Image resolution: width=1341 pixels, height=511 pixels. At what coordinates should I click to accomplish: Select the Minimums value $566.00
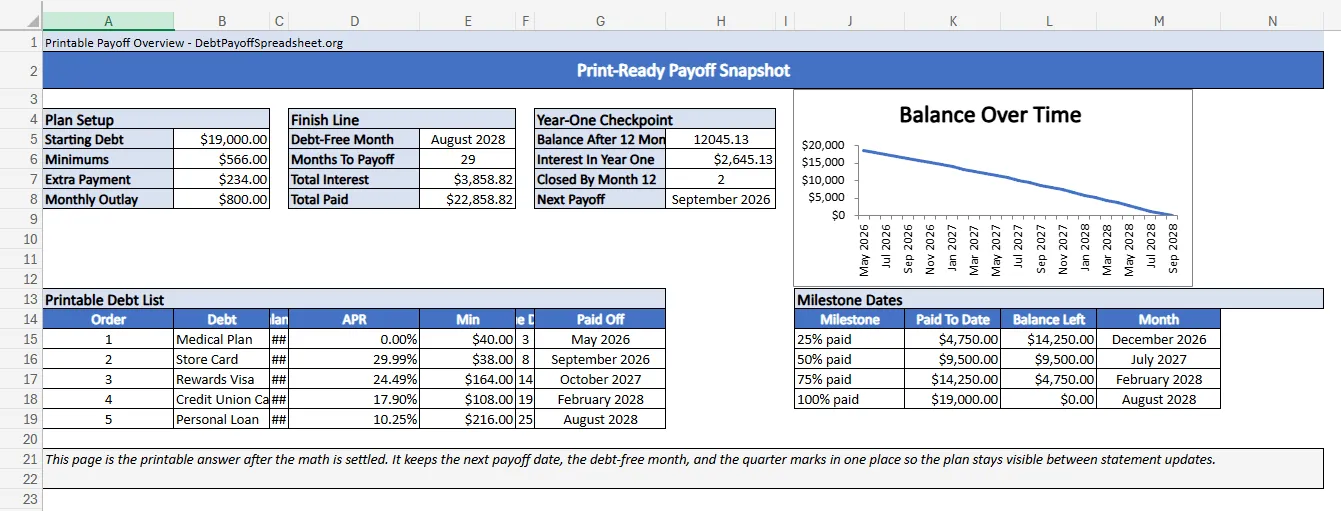click(222, 159)
